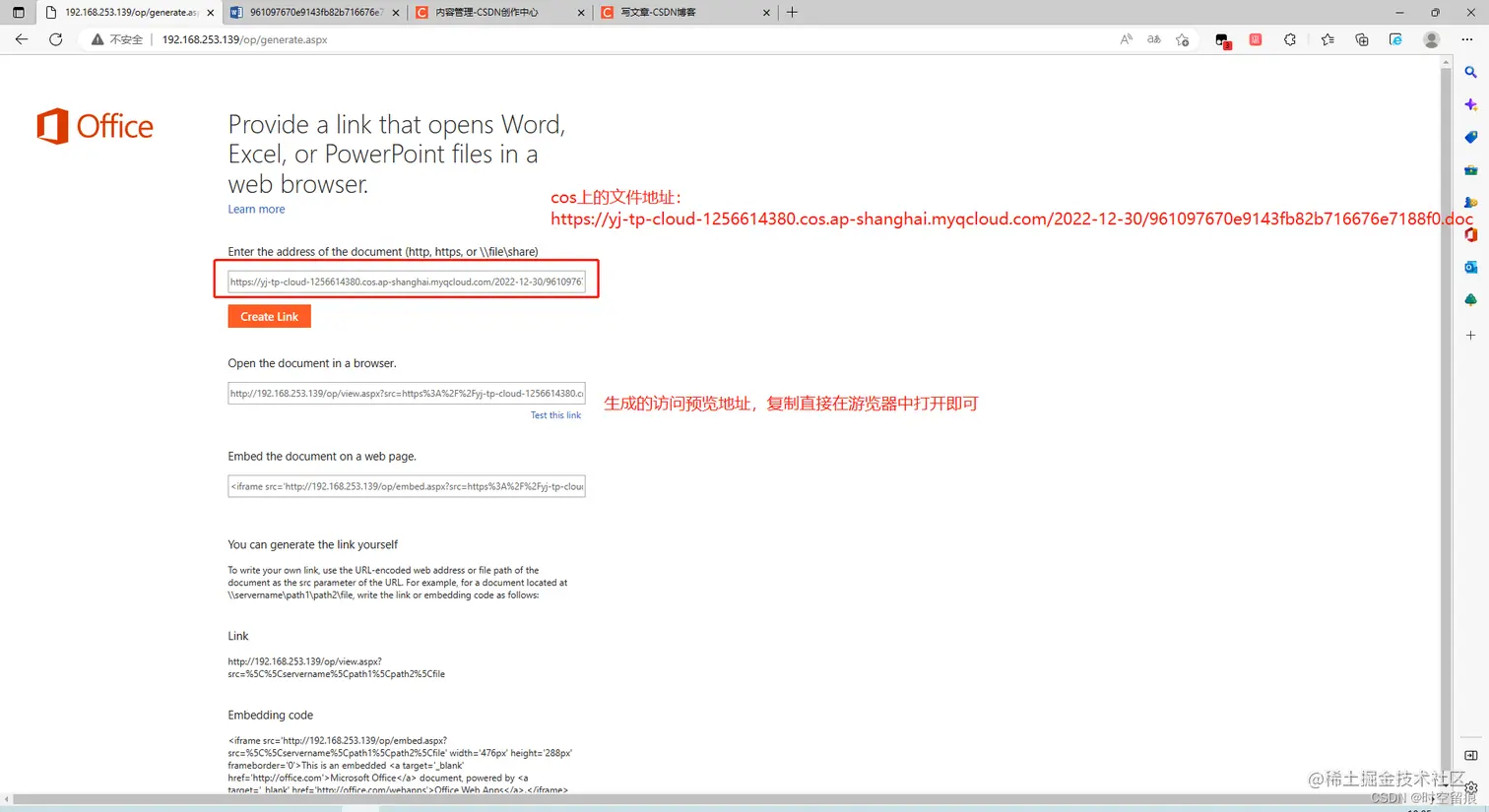The width and height of the screenshot is (1489, 812).
Task: Reload the page with refresh icon
Action: (x=56, y=39)
